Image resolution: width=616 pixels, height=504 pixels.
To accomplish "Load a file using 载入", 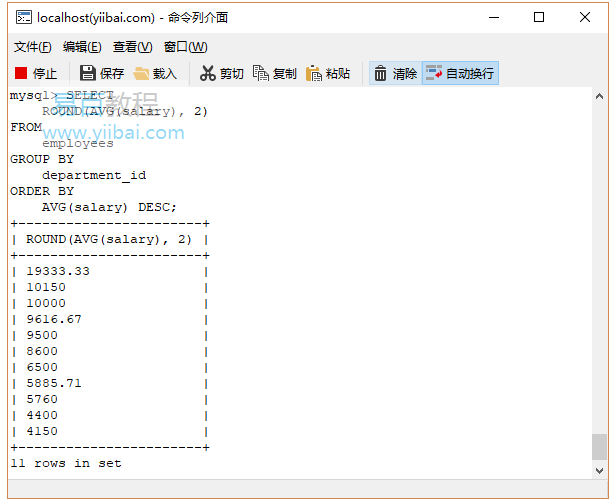I will (x=155, y=73).
